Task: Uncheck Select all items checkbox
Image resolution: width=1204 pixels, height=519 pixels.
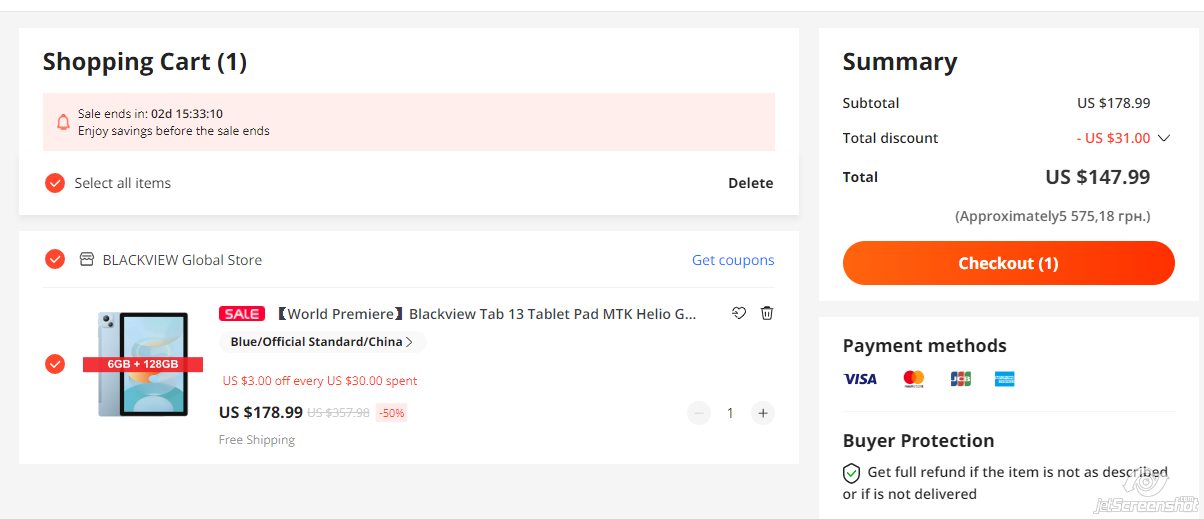Action: [x=55, y=183]
